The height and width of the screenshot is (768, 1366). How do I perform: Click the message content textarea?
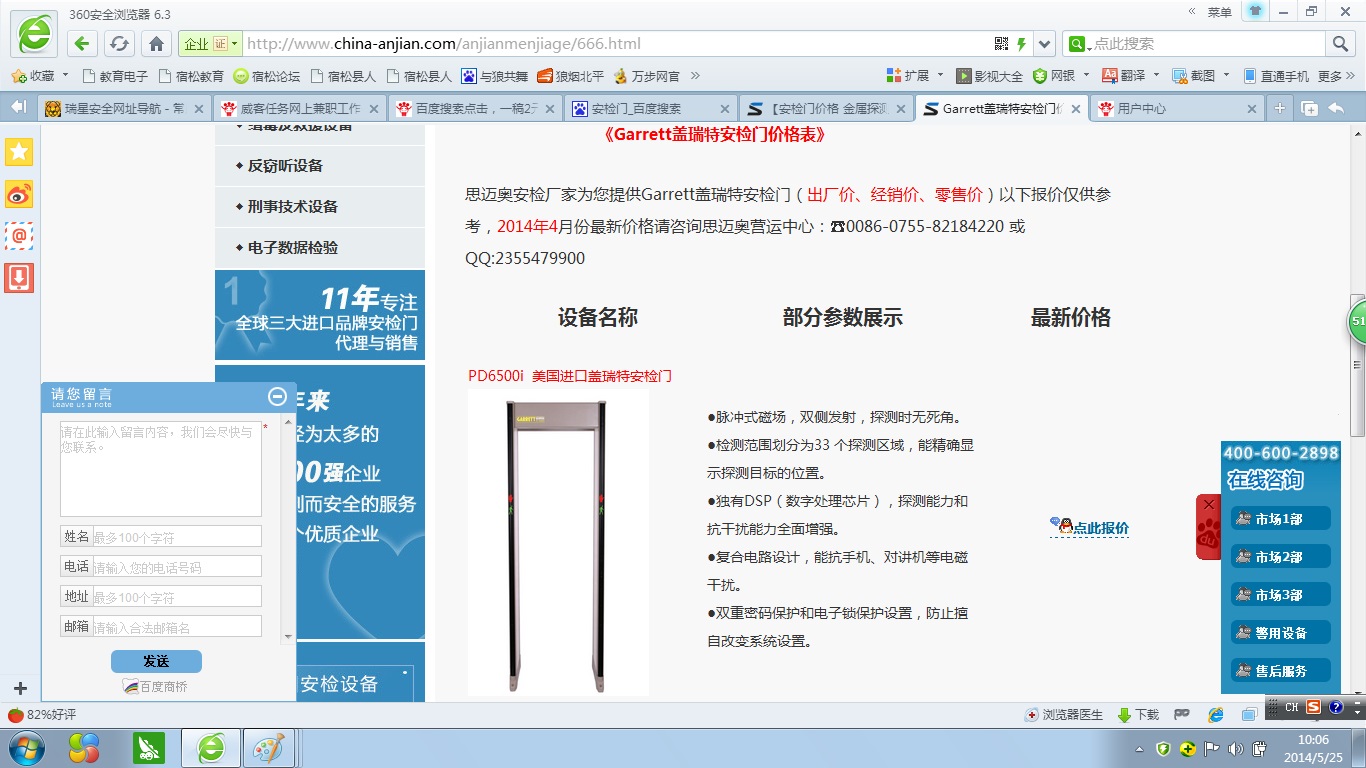pos(161,467)
